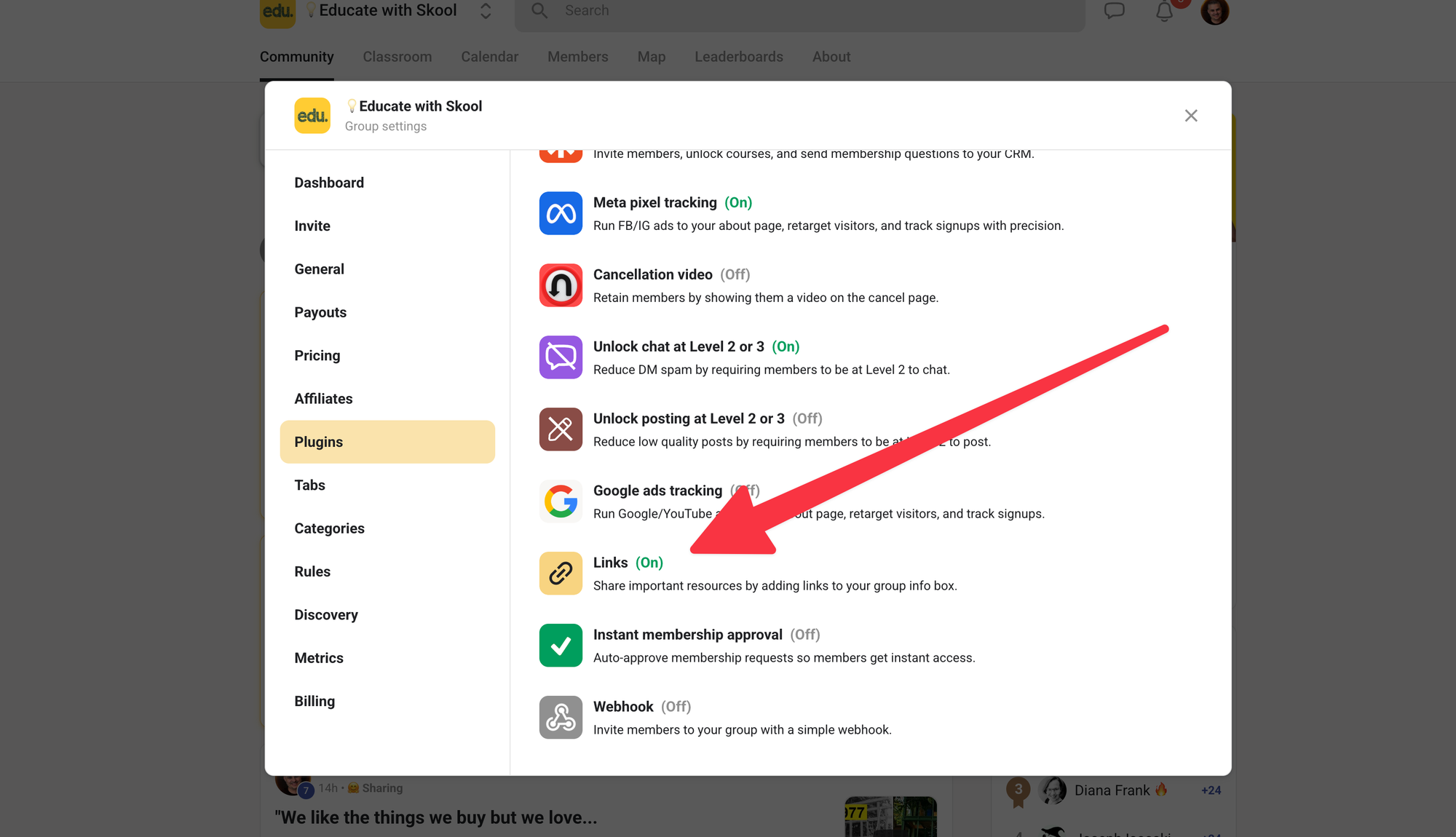Open Categories settings section
Screen dimensions: 1456x837
pyautogui.click(x=387, y=528)
